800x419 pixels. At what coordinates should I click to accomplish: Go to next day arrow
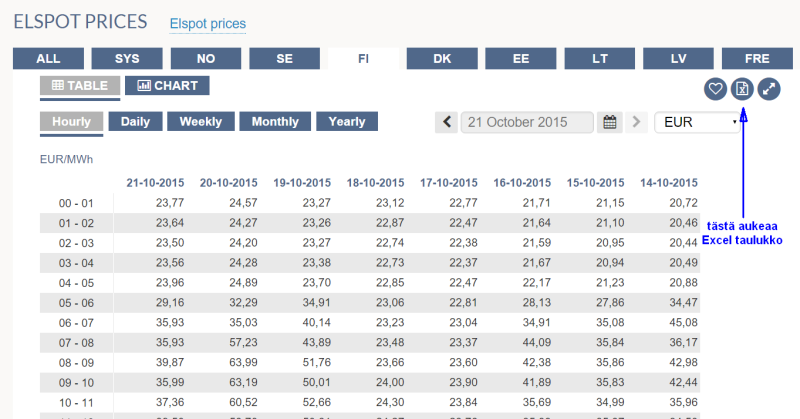635,123
